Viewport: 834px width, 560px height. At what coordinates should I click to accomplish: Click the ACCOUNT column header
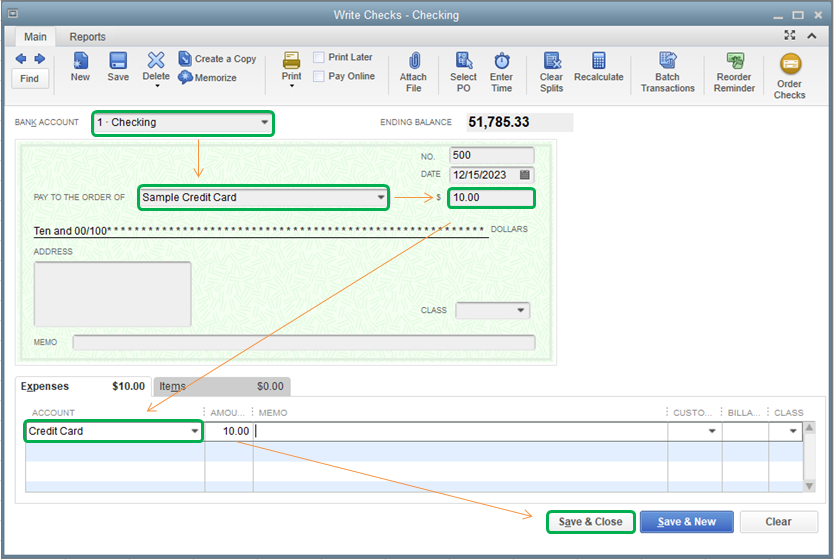click(x=53, y=413)
